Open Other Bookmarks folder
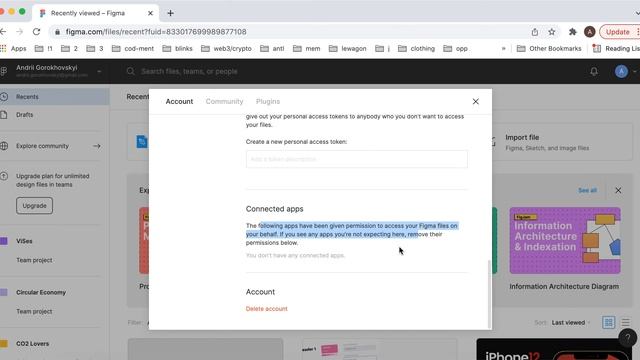The image size is (640, 360). 549,49
